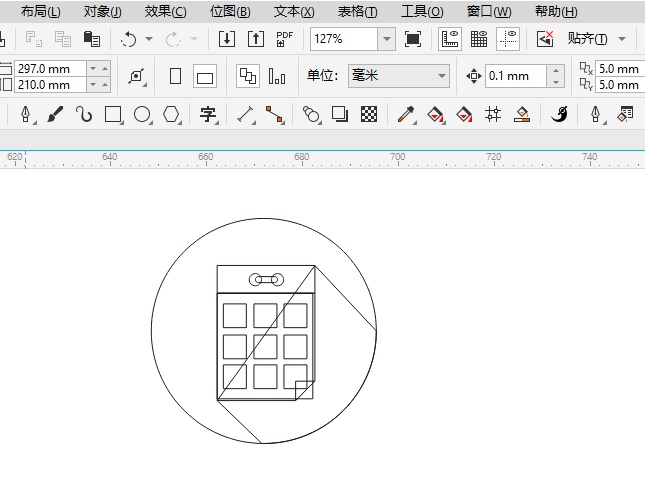Select the Ellipse tool

coord(142,114)
